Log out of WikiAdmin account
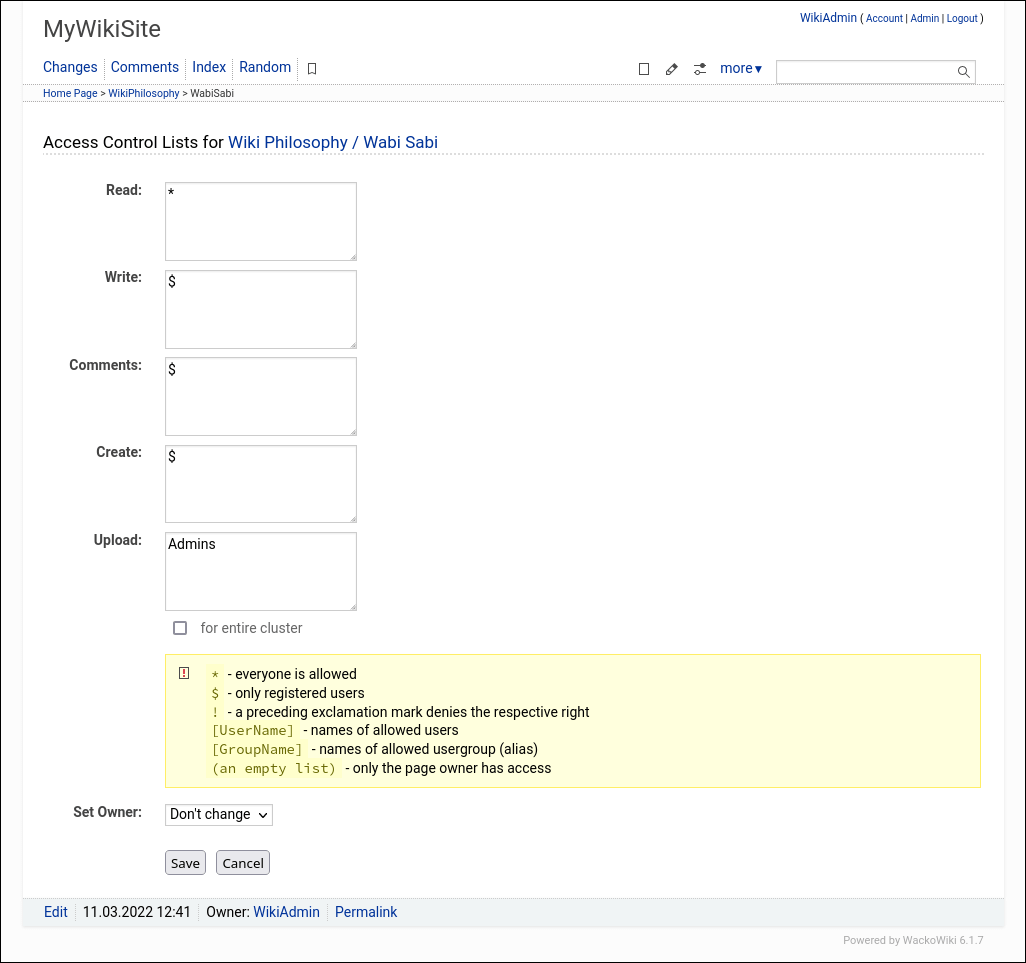 pyautogui.click(x=961, y=18)
